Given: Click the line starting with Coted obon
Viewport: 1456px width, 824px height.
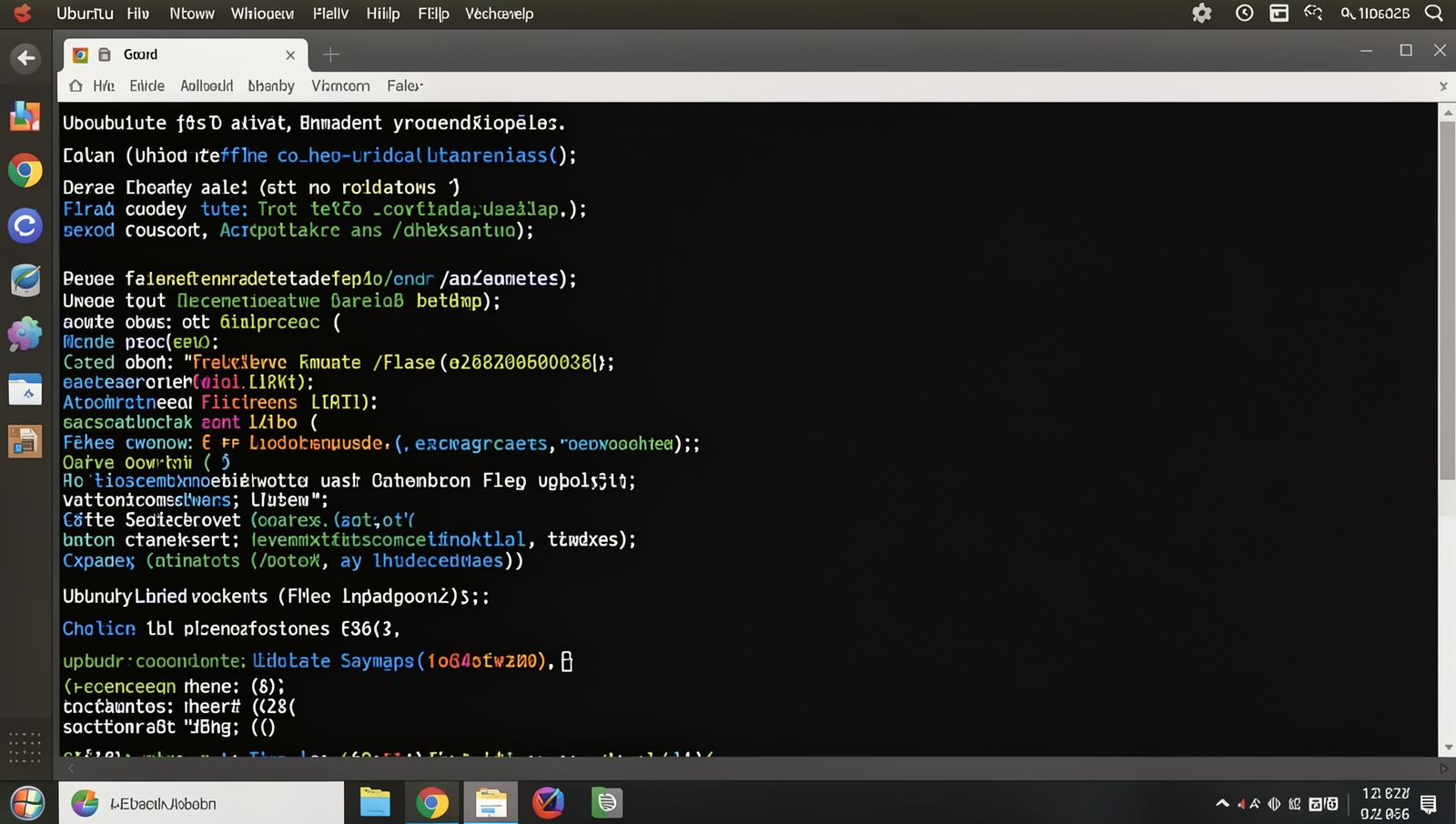Looking at the screenshot, I should coord(339,363).
